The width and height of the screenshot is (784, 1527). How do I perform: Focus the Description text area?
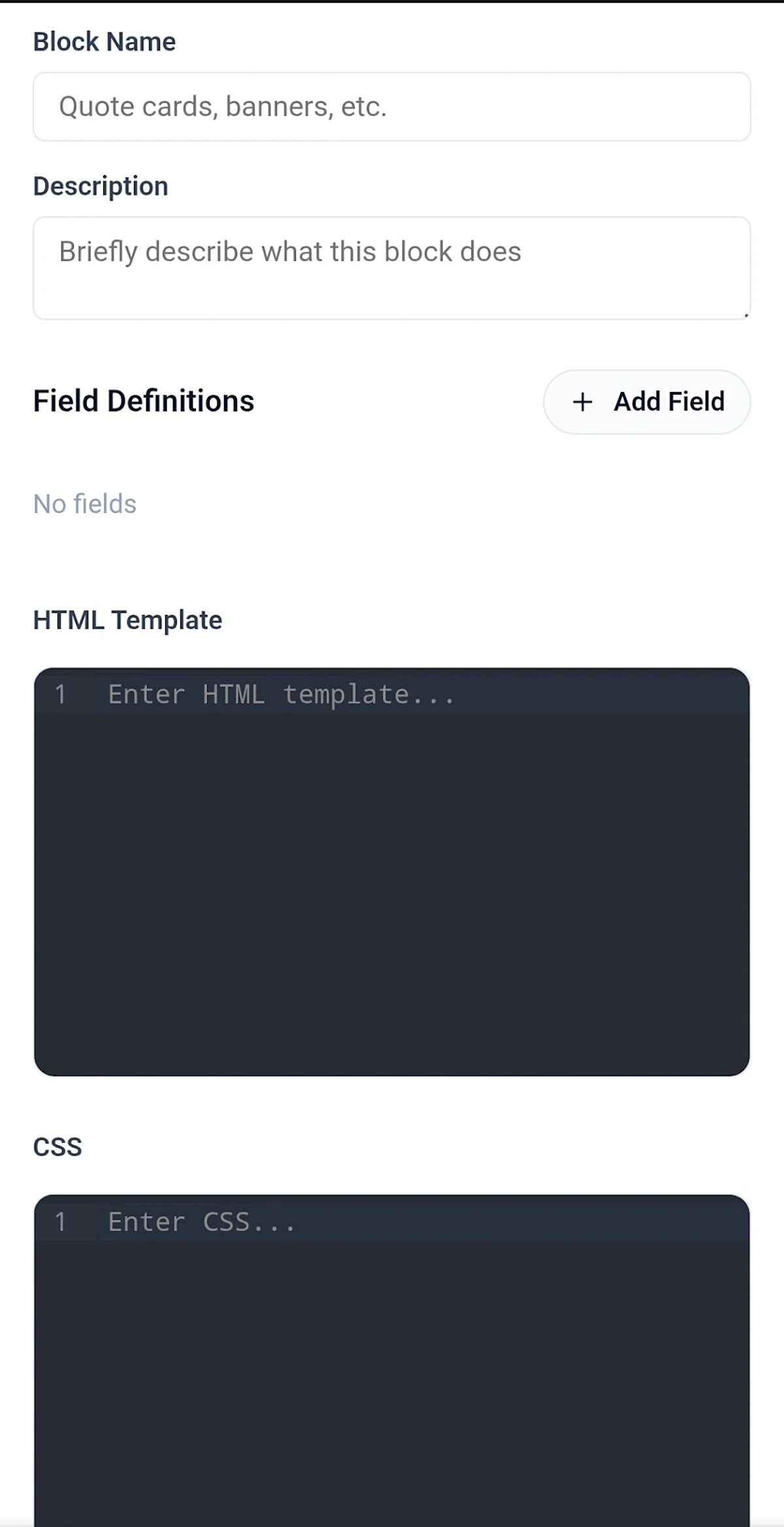tap(392, 268)
